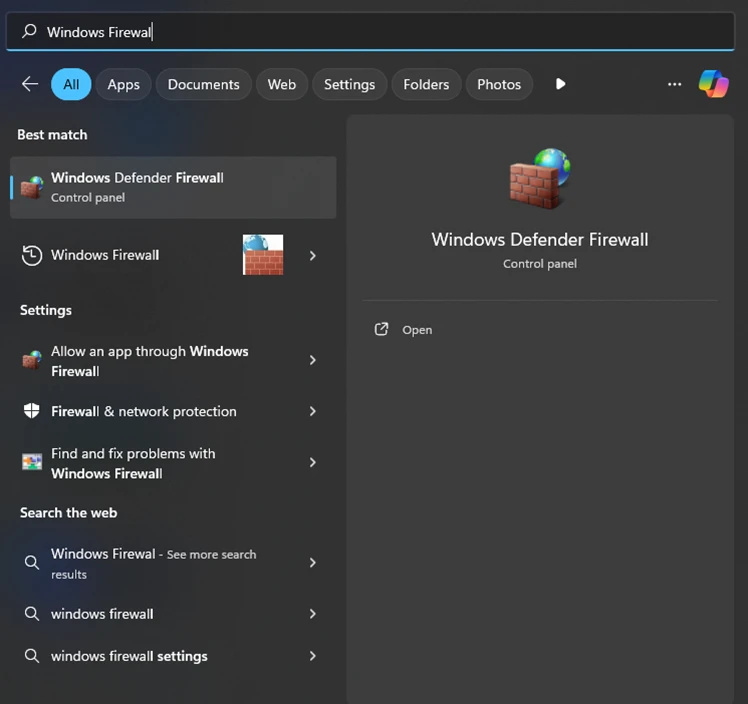Open Windows Defender Firewall from the right pane
748x704 pixels.
click(417, 330)
